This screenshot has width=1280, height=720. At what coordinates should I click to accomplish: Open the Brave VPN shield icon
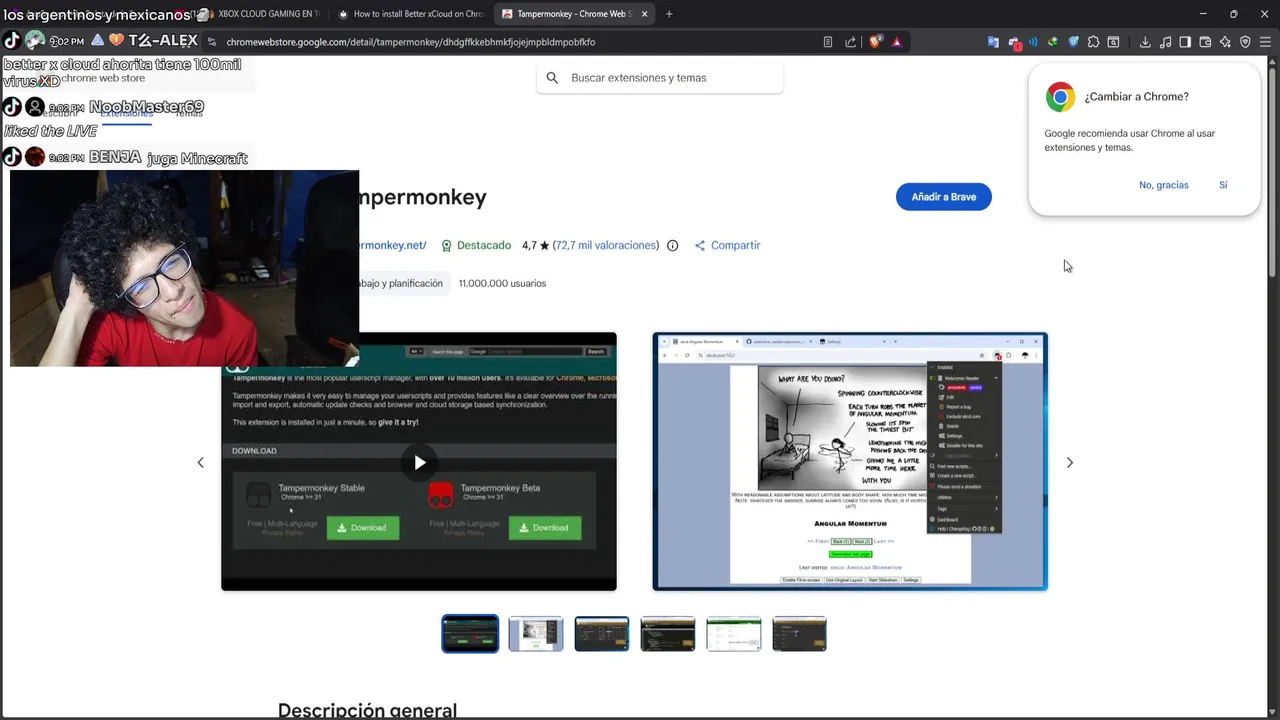(x=1245, y=42)
